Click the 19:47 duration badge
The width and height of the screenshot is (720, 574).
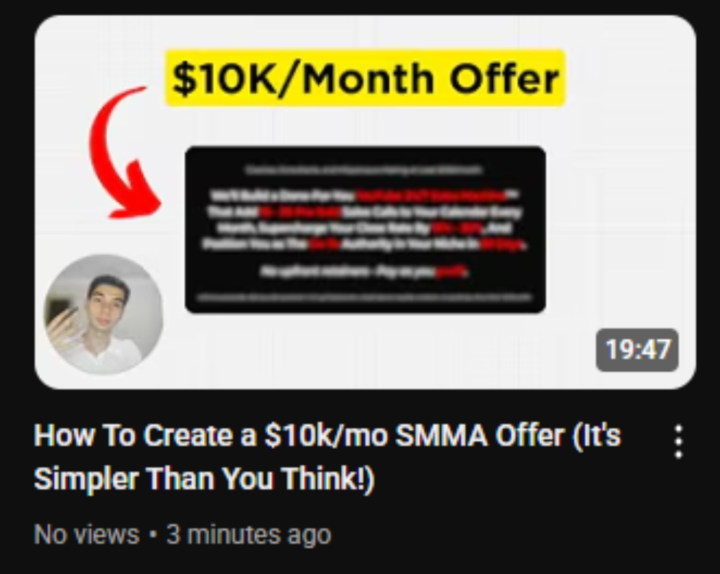click(637, 350)
